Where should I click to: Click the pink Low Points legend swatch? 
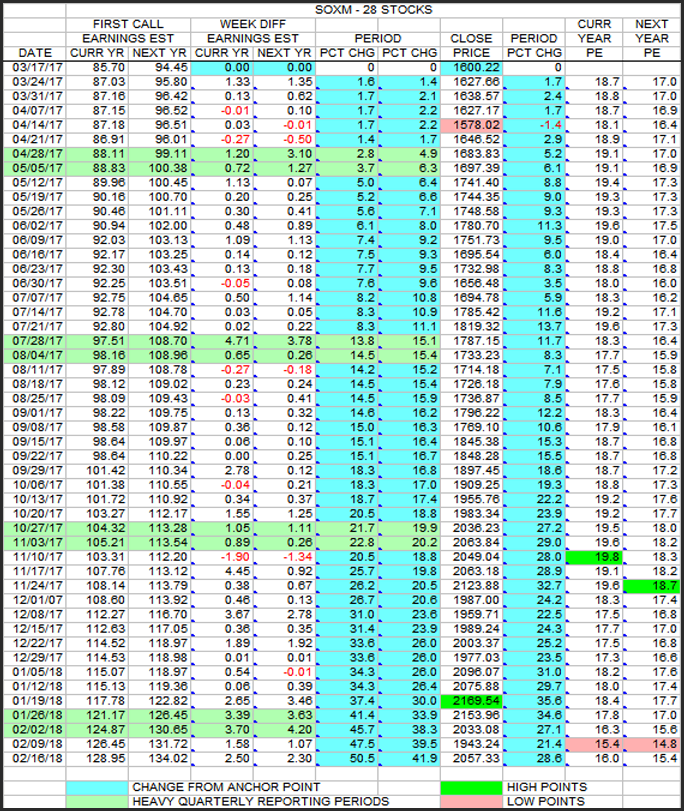point(471,801)
